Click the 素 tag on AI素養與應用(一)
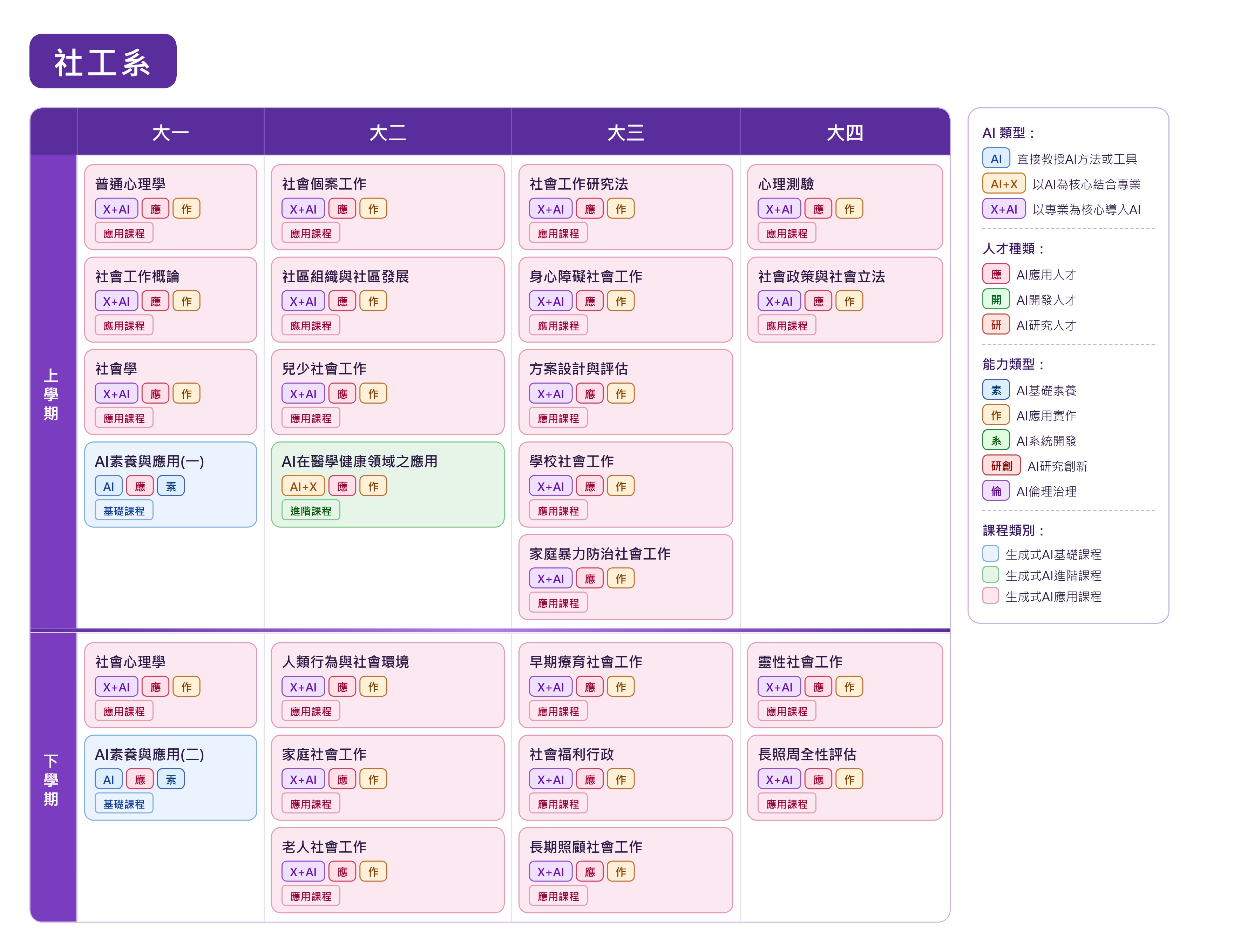 (170, 486)
